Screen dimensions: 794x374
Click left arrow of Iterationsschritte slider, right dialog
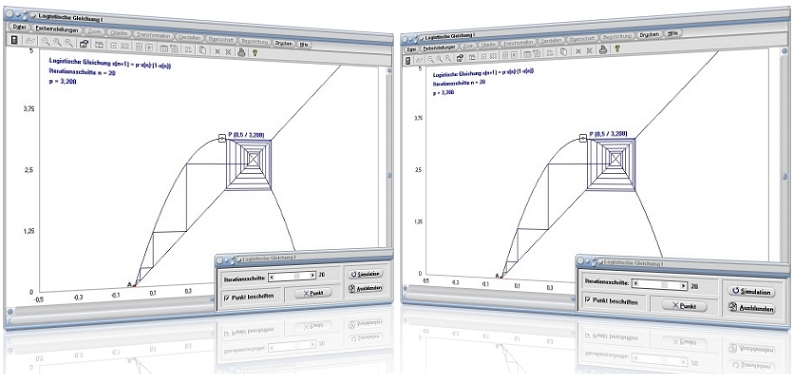[x=637, y=284]
